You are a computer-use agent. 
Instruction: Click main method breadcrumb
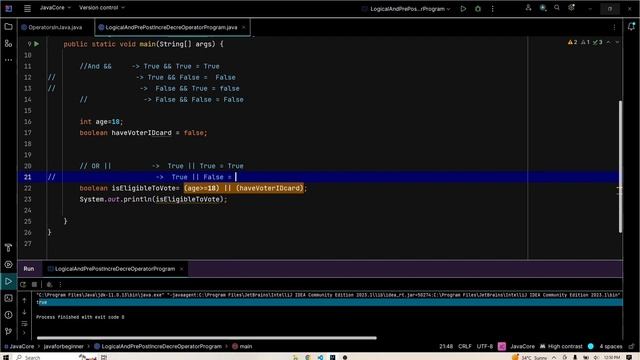point(242,346)
